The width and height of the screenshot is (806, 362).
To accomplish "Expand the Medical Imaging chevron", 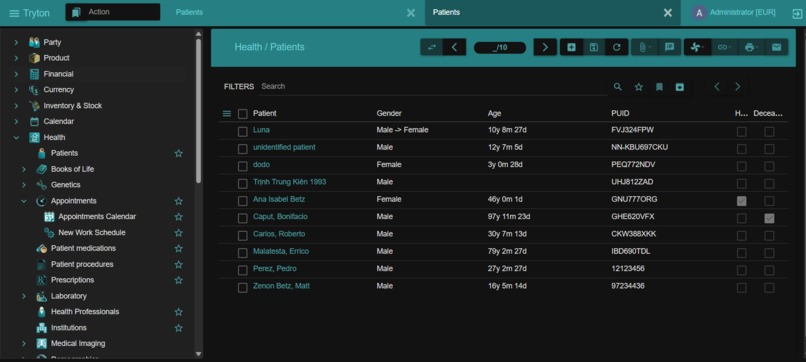I will coord(24,343).
